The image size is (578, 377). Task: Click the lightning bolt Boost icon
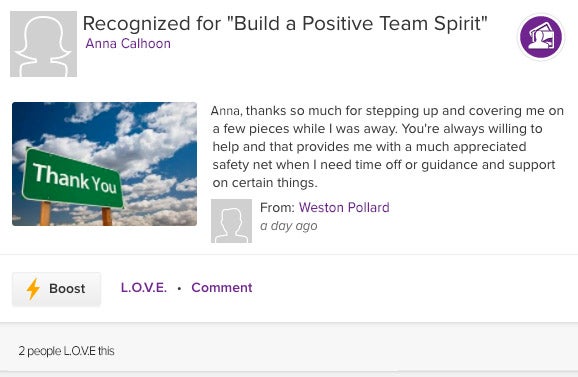[x=33, y=289]
